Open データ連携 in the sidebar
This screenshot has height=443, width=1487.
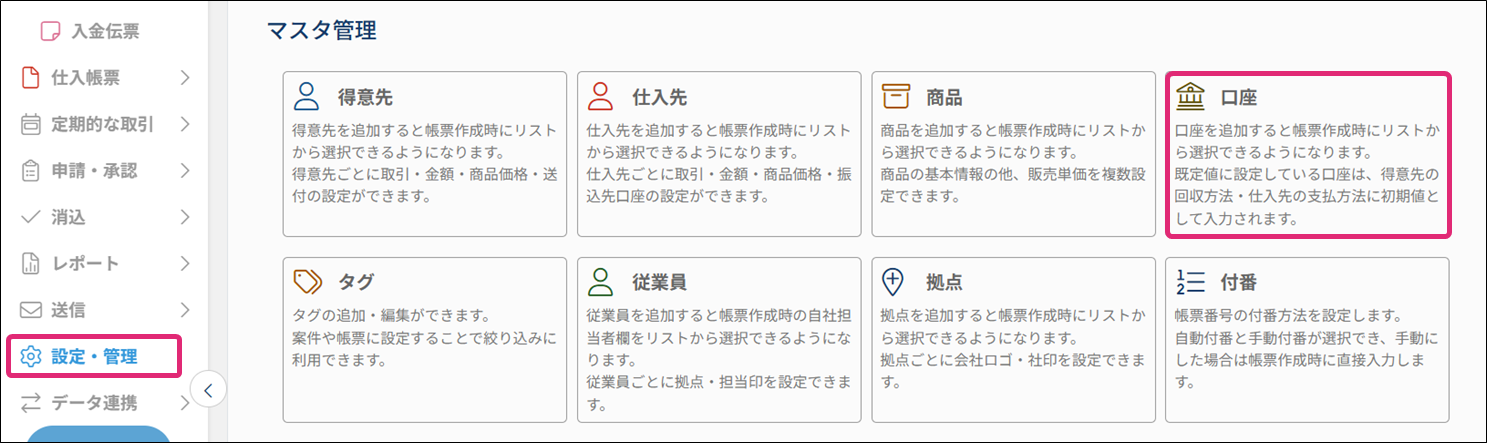93,403
